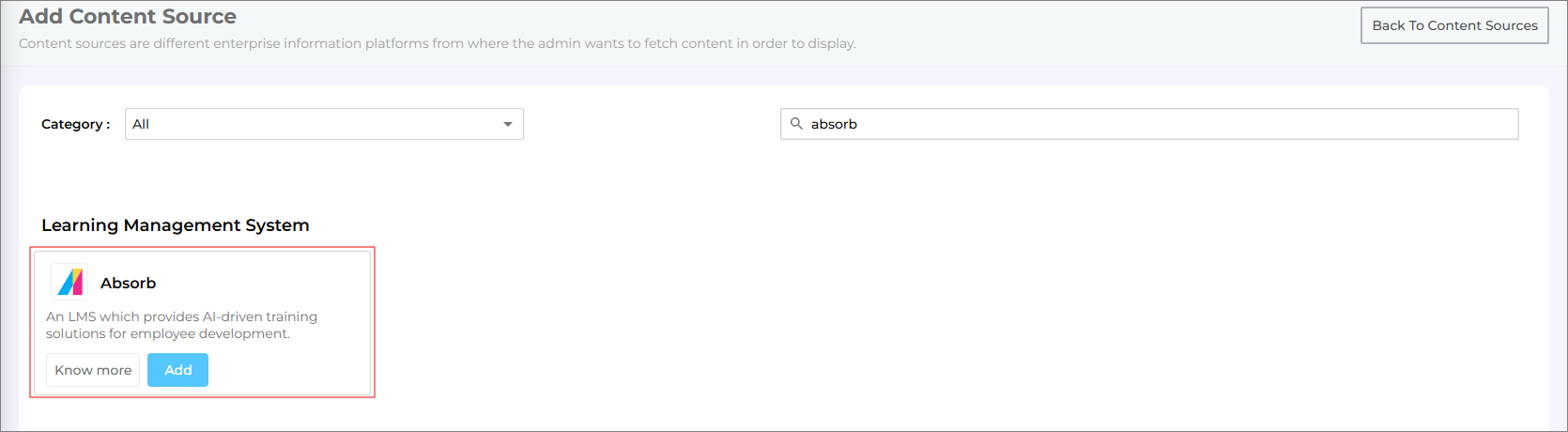Screen dimensions: 1568x432
Task: Click the search magnifier icon
Action: (796, 124)
